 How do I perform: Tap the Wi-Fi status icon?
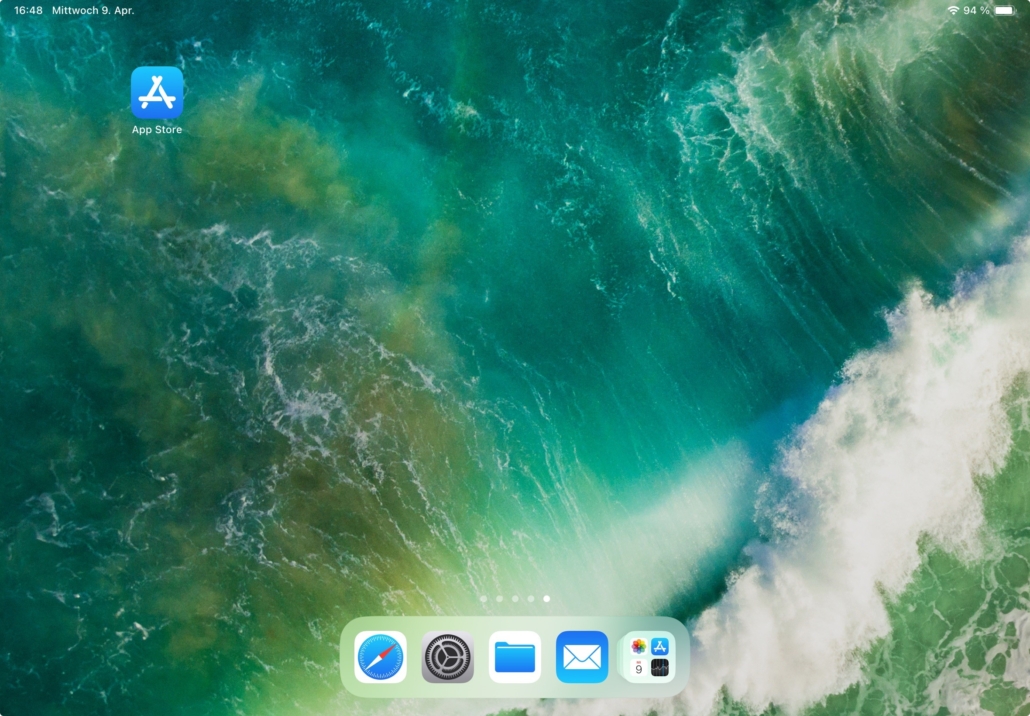tap(952, 10)
